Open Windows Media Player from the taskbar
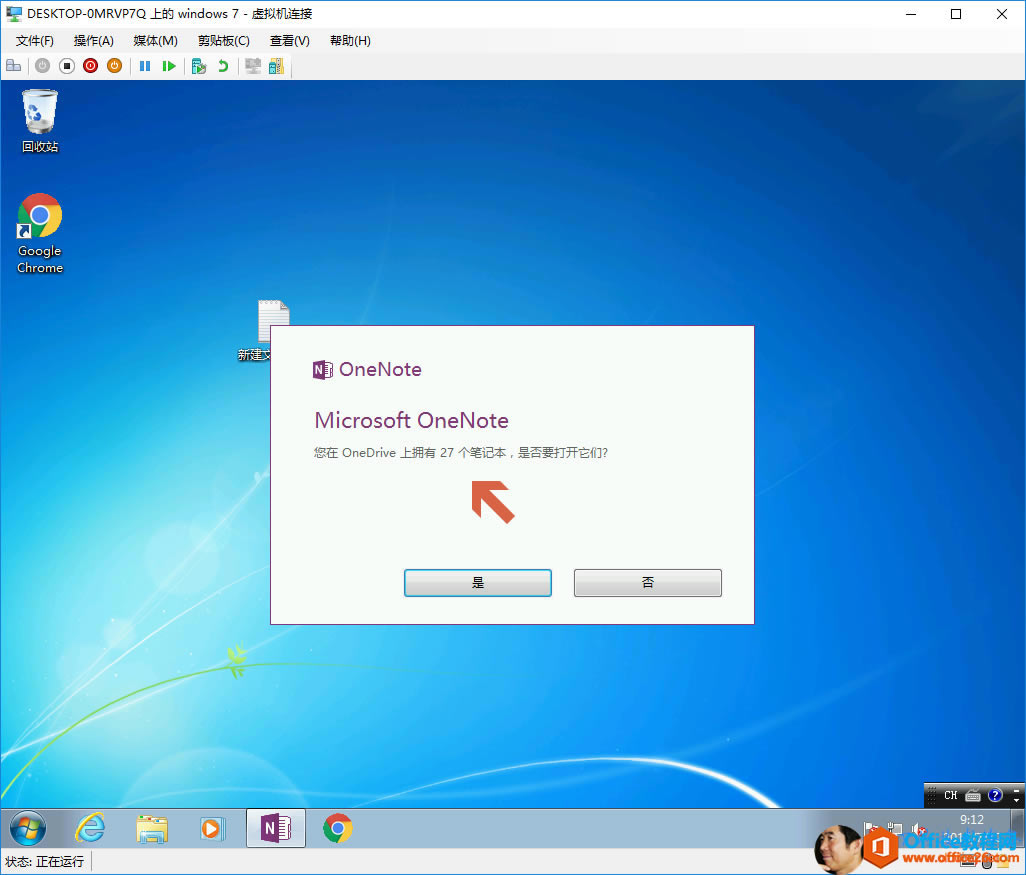 coord(212,828)
